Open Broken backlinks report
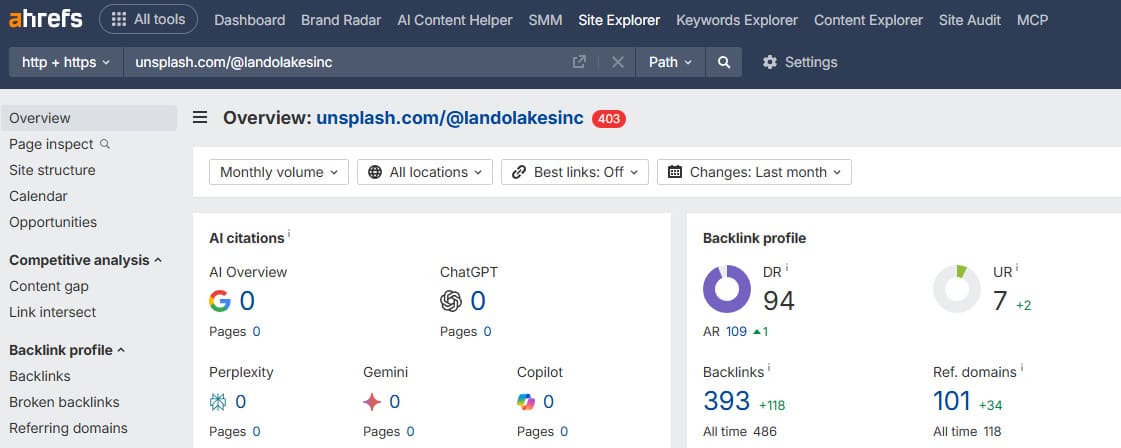Screen dimensions: 1121x448 64,402
